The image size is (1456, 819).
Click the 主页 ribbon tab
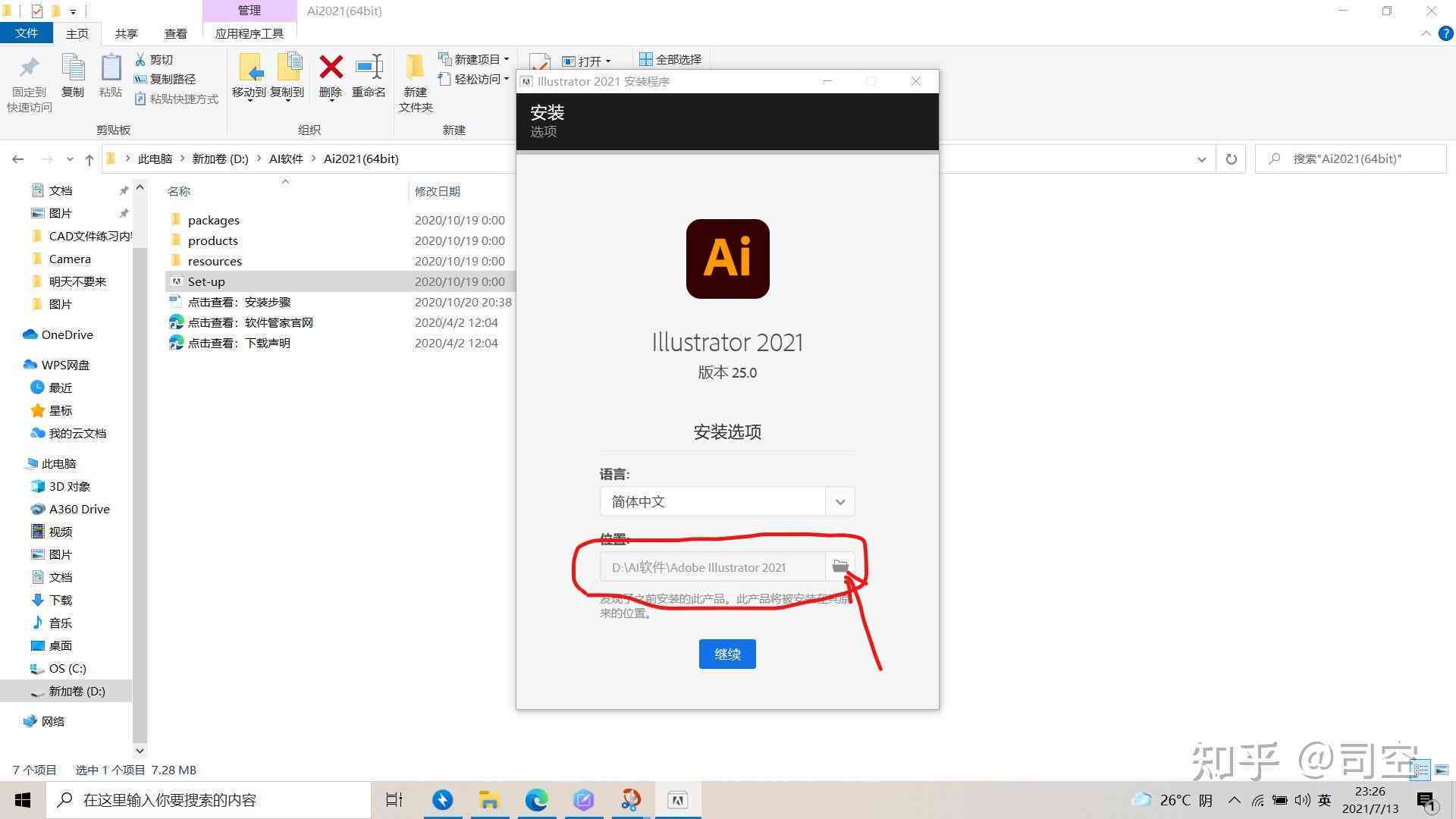[77, 33]
